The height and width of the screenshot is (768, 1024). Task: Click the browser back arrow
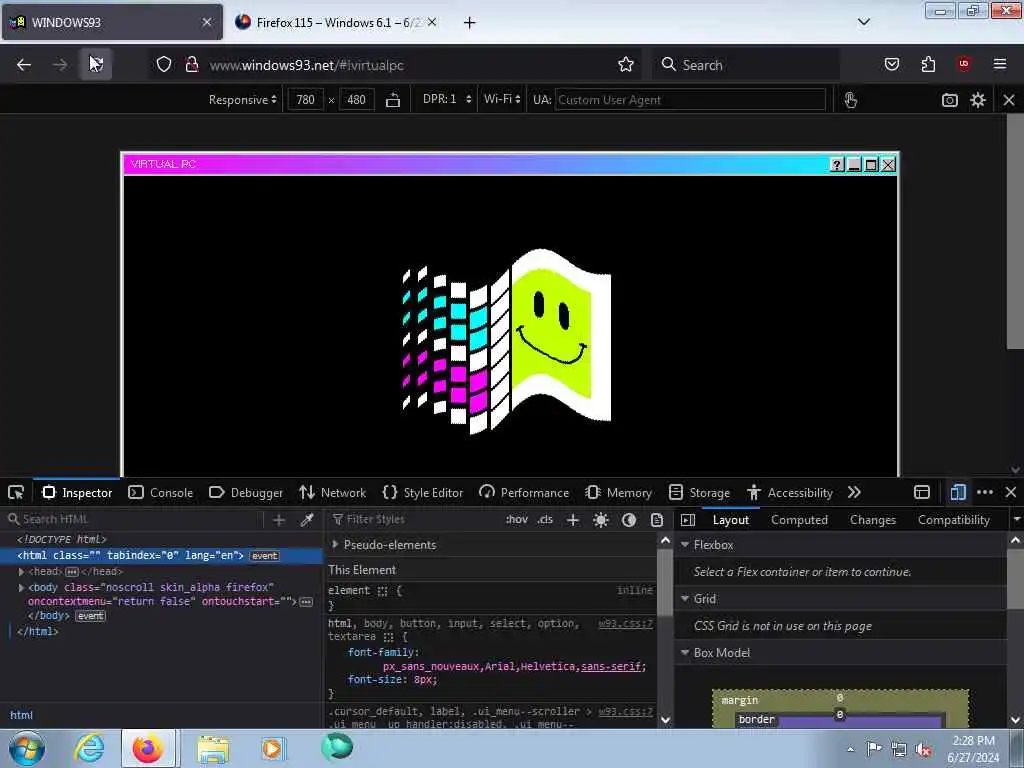pyautogui.click(x=24, y=65)
